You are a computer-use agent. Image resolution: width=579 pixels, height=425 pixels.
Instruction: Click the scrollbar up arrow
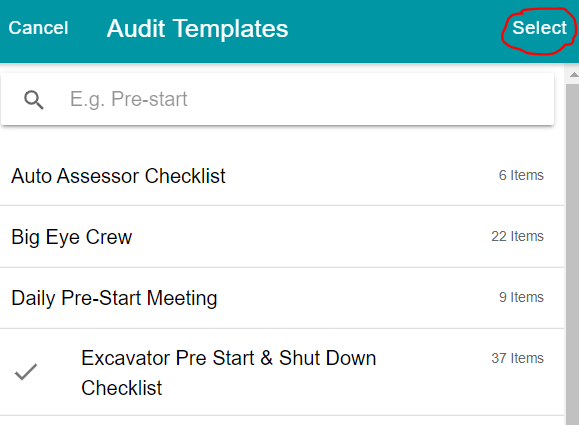(573, 75)
